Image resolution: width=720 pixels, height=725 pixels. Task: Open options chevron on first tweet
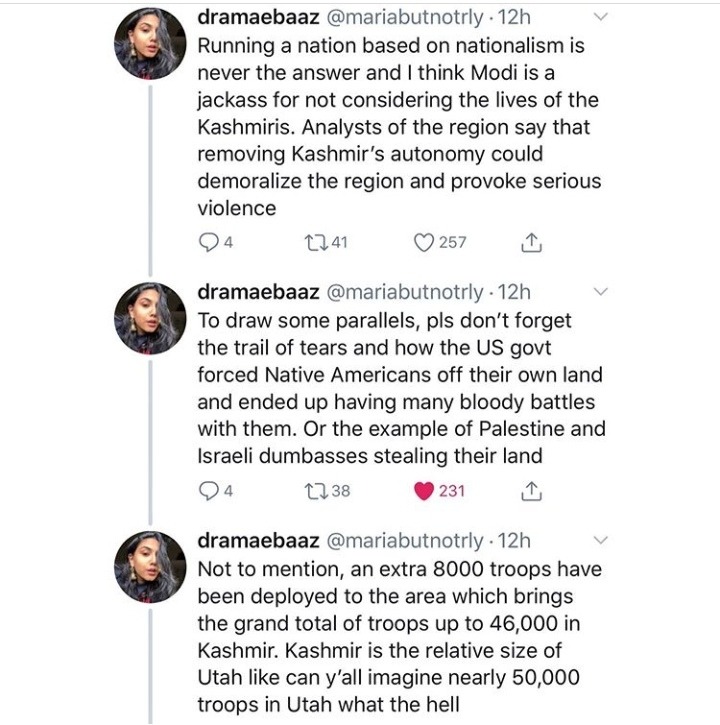tap(600, 17)
